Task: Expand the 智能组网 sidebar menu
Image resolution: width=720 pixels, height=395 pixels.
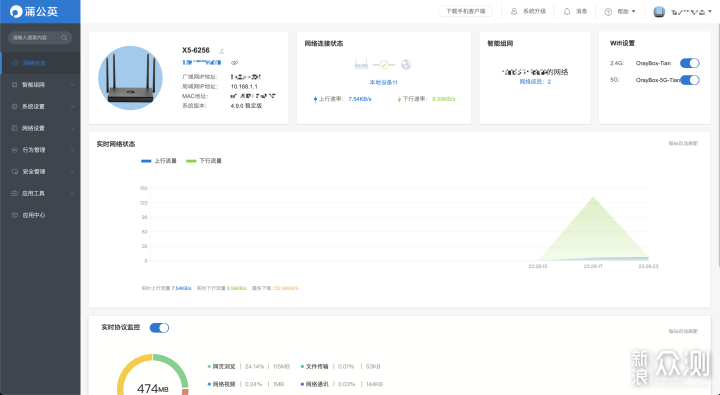Action: (x=40, y=85)
